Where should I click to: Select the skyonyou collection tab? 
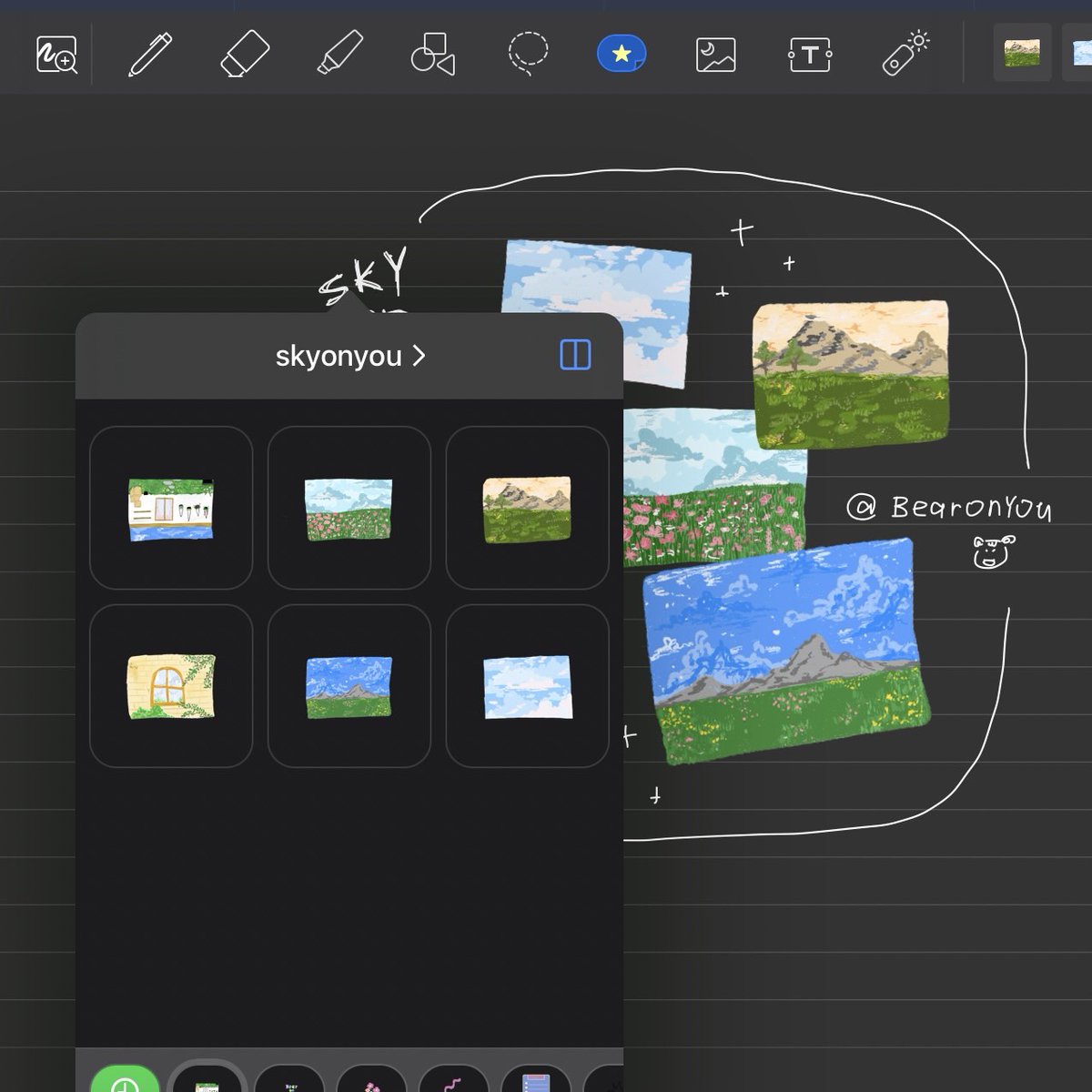207,1079
